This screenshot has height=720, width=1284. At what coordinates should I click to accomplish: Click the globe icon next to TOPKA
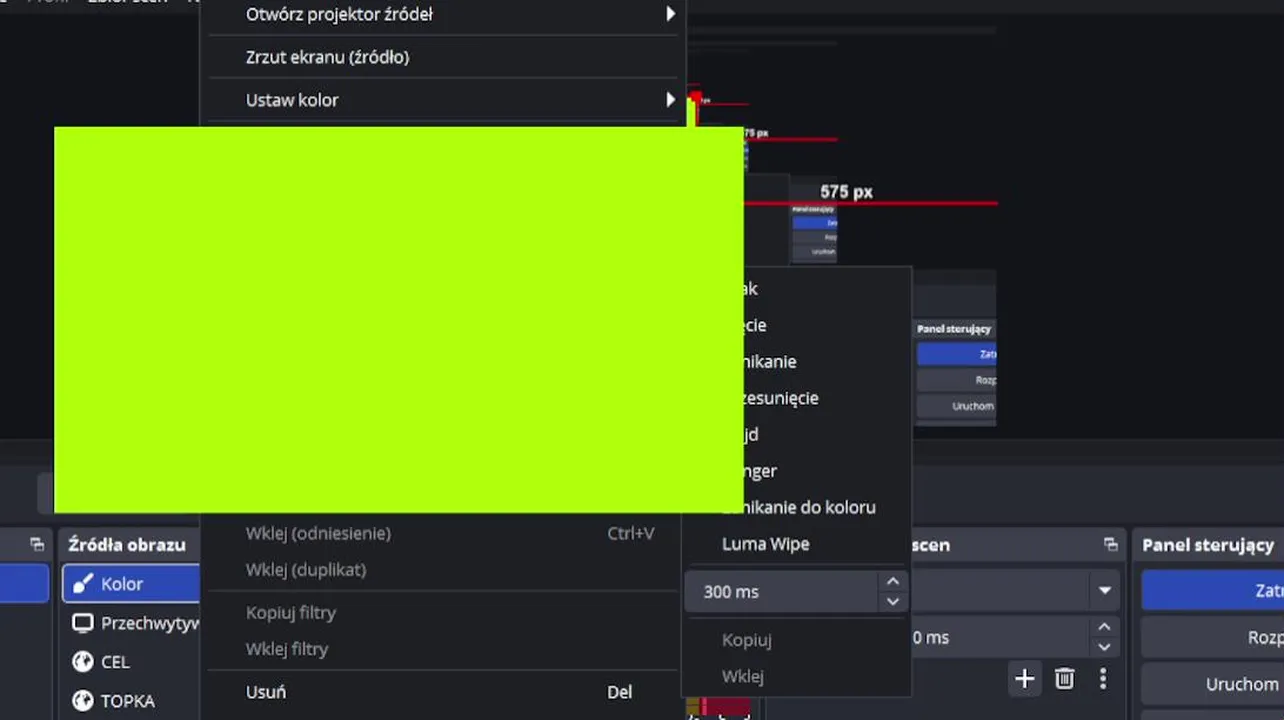pyautogui.click(x=83, y=701)
